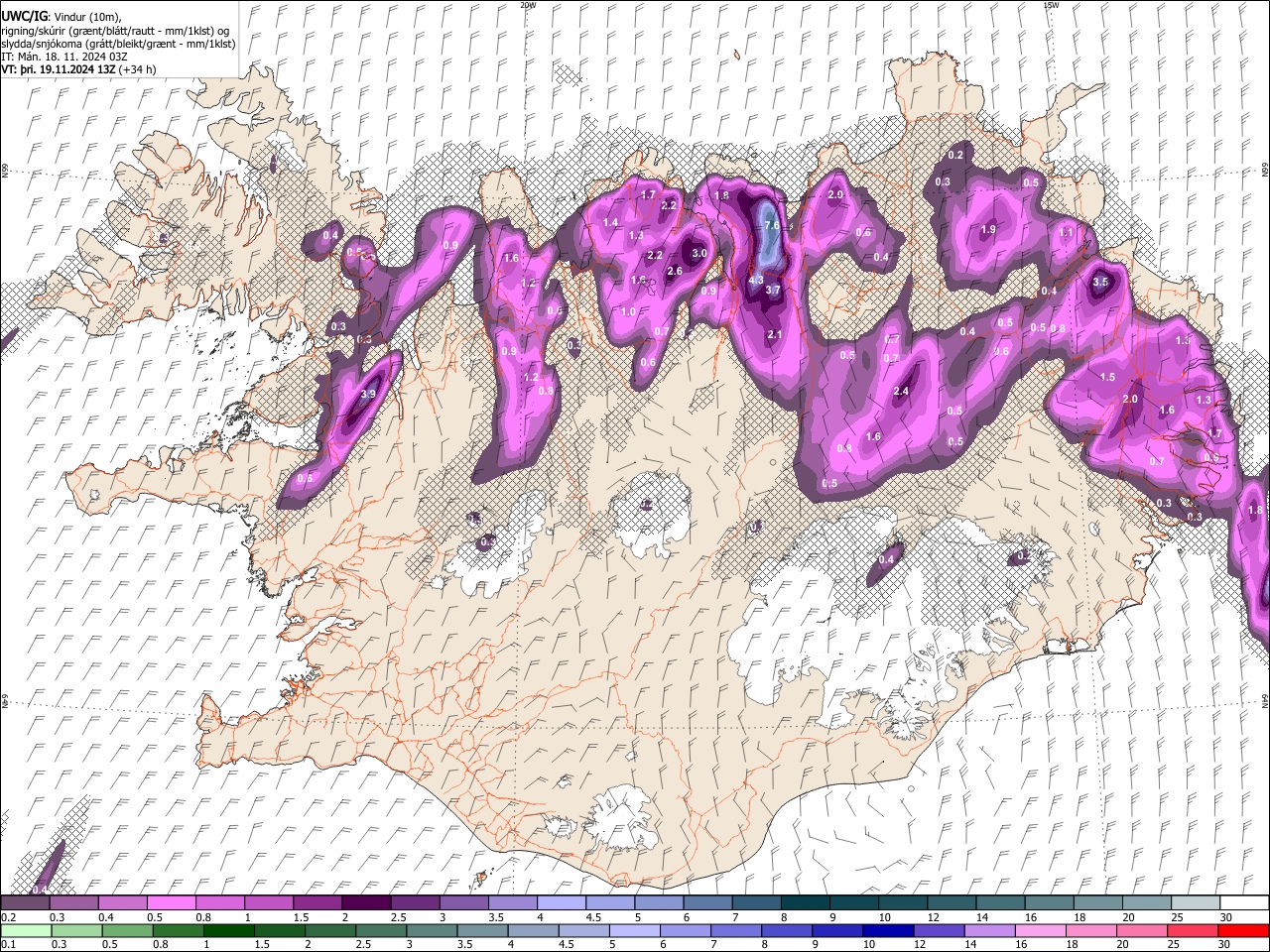Viewport: 1270px width, 952px height.
Task: Select the dark purple top swatch between 2 and 2.5
Action: (x=366, y=903)
